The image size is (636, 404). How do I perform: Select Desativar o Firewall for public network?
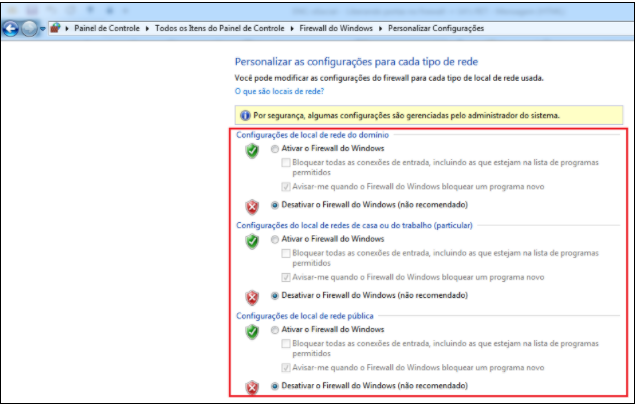[x=275, y=386]
